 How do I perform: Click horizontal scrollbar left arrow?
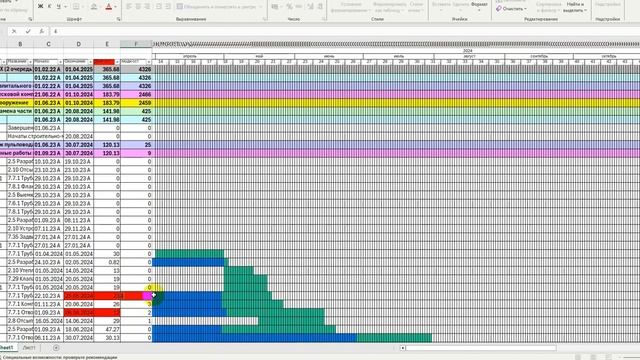tap(402, 348)
